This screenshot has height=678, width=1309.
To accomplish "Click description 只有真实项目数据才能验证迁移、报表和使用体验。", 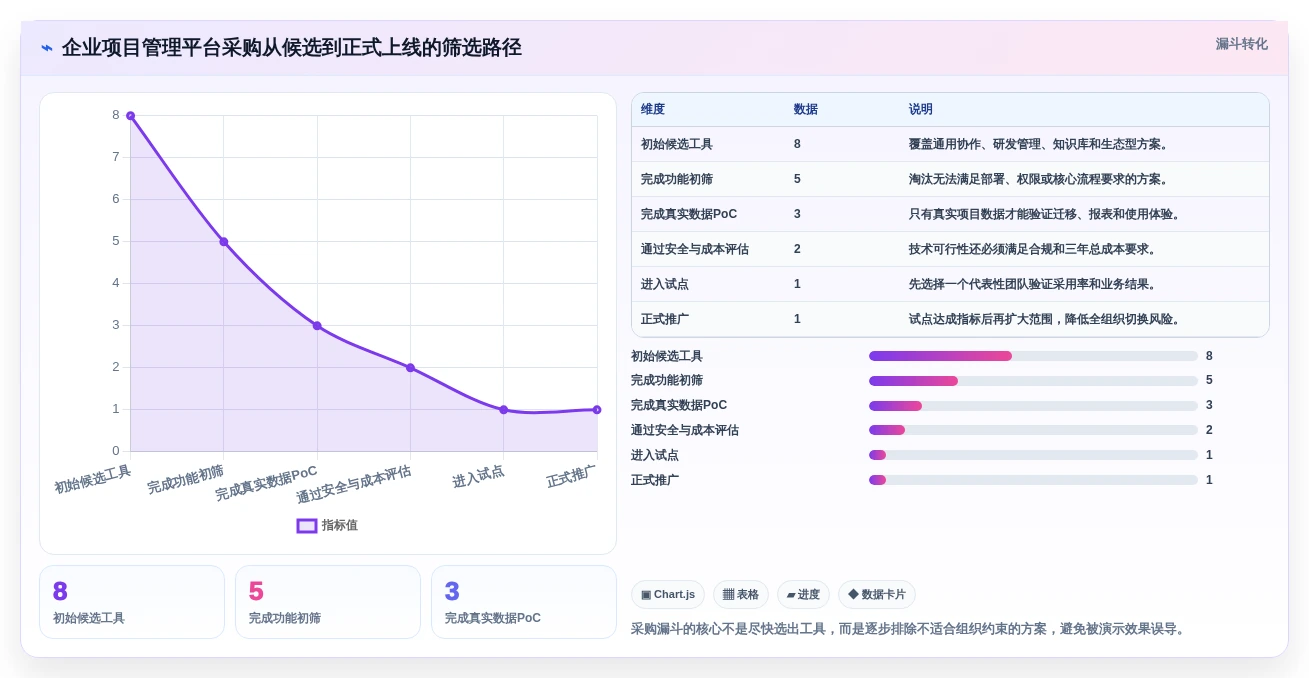I will [1046, 214].
